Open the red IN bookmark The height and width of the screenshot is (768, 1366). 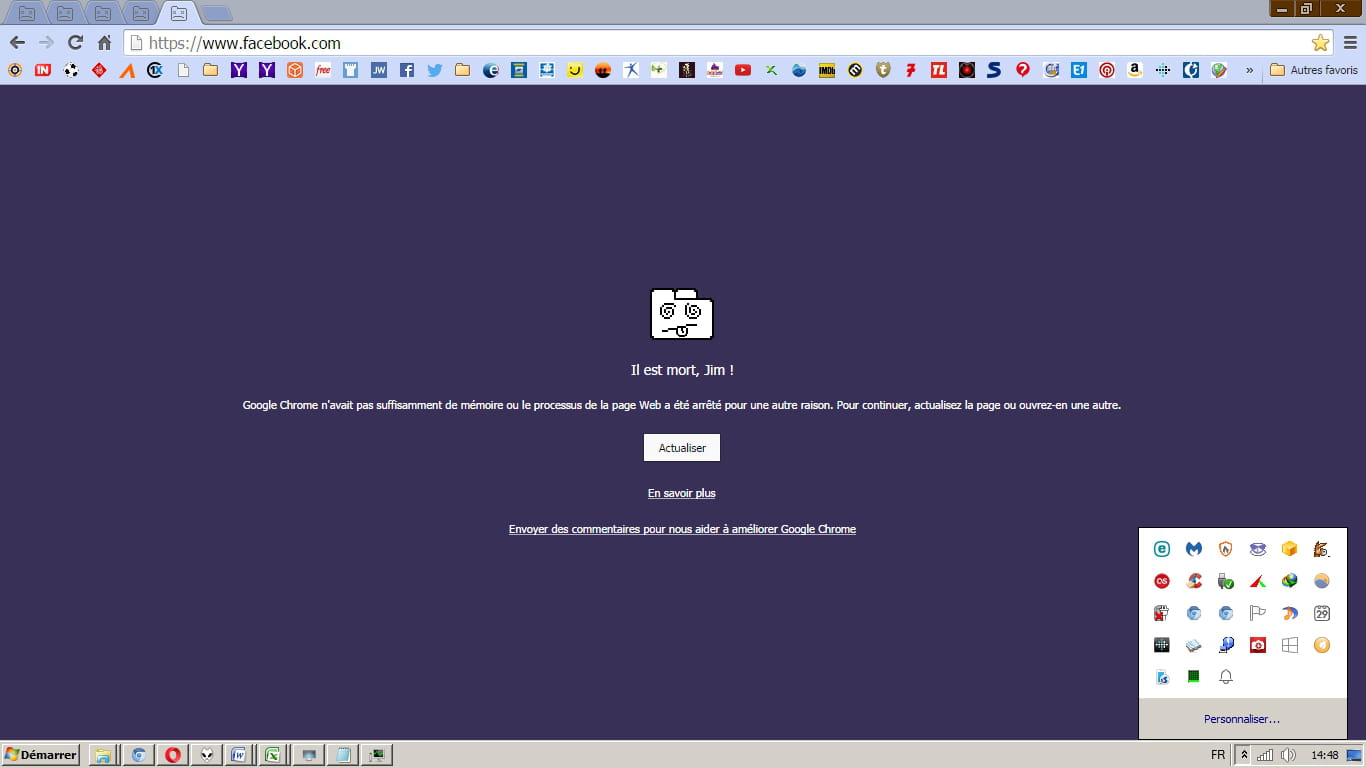42,70
